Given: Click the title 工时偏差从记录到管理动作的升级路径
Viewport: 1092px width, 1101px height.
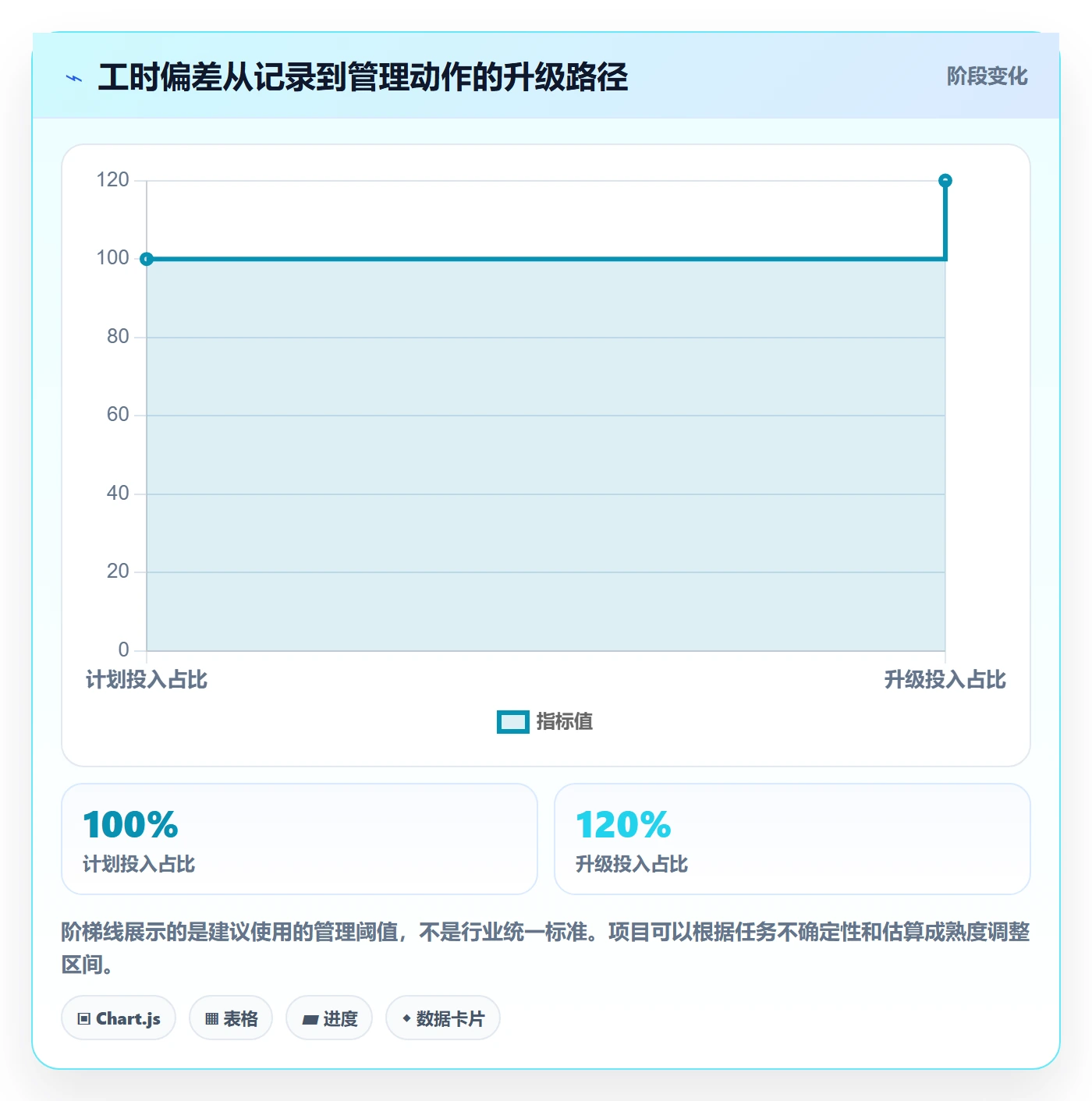Looking at the screenshot, I should click(x=363, y=77).
